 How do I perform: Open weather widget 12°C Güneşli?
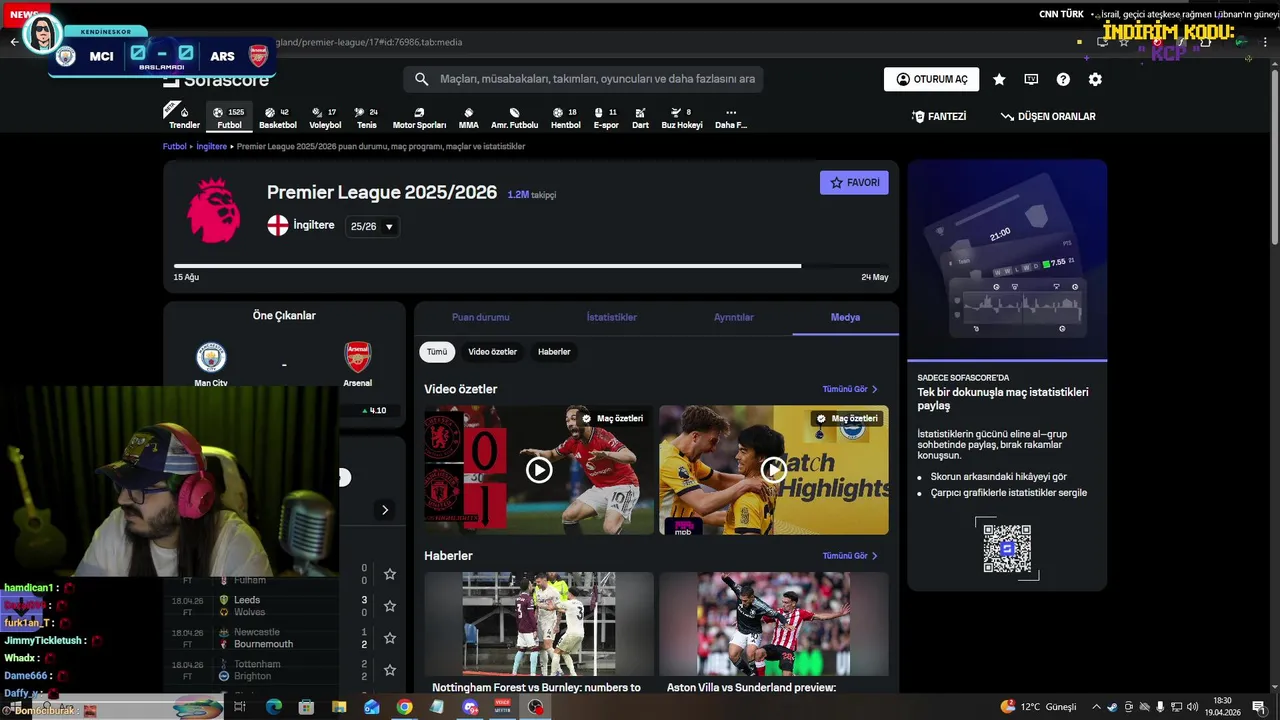tap(1038, 707)
